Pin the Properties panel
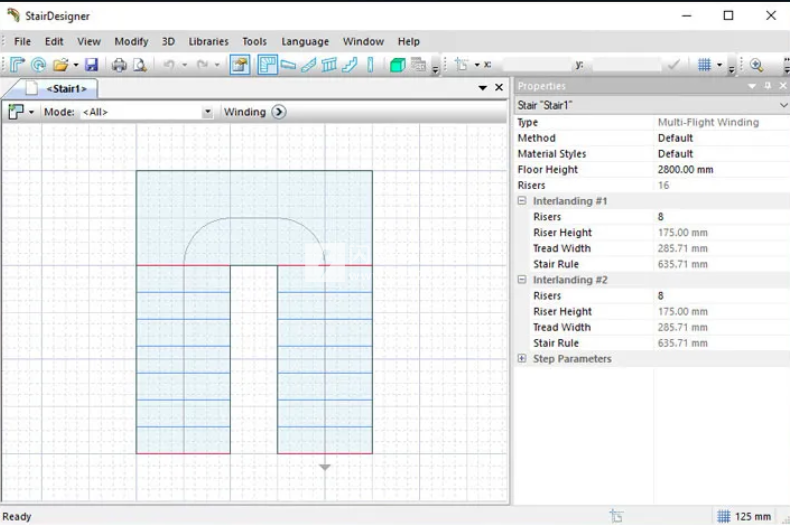This screenshot has height=525, width=790. (768, 86)
